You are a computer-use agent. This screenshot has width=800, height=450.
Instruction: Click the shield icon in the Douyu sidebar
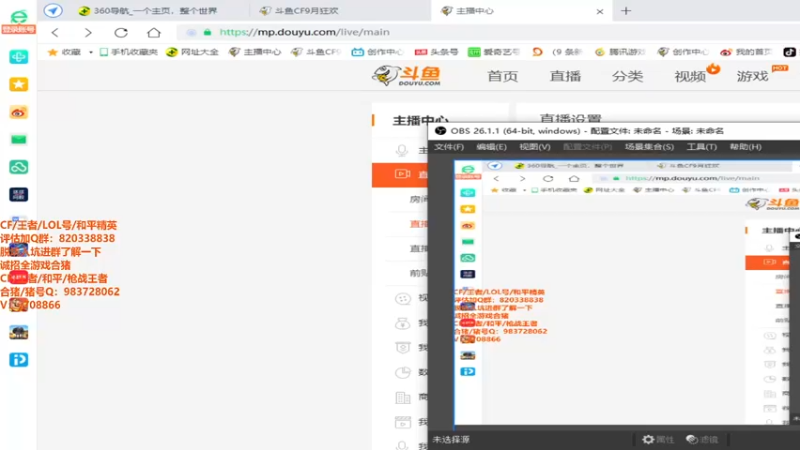click(403, 348)
